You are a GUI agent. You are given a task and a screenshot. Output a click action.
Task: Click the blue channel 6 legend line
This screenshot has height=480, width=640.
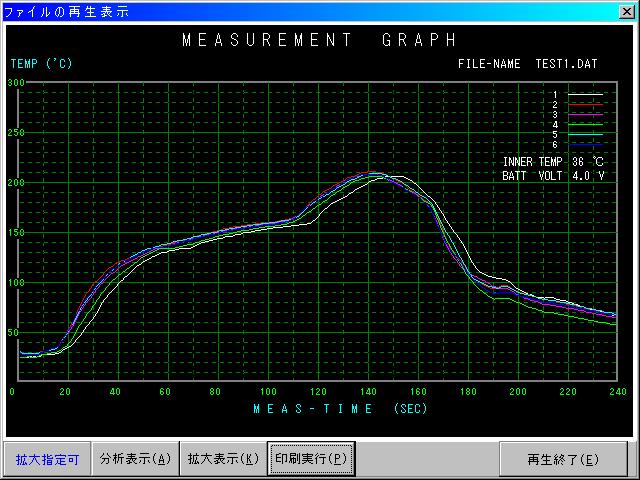585,144
